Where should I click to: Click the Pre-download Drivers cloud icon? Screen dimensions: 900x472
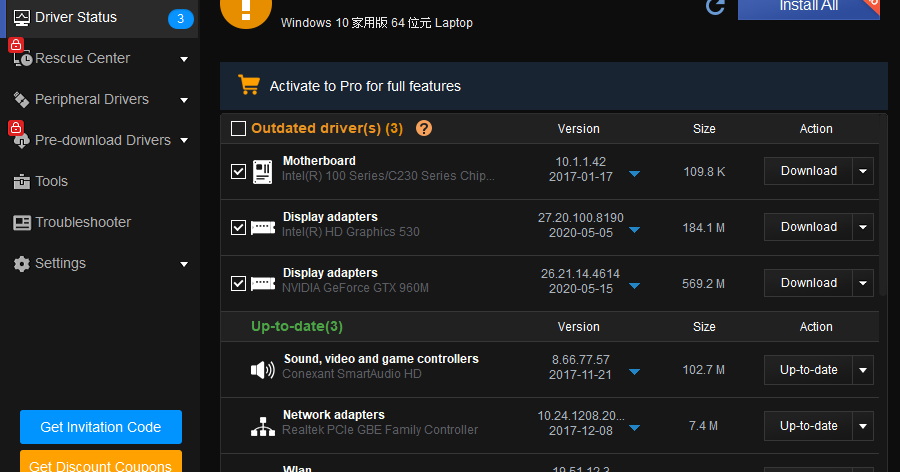(21, 141)
